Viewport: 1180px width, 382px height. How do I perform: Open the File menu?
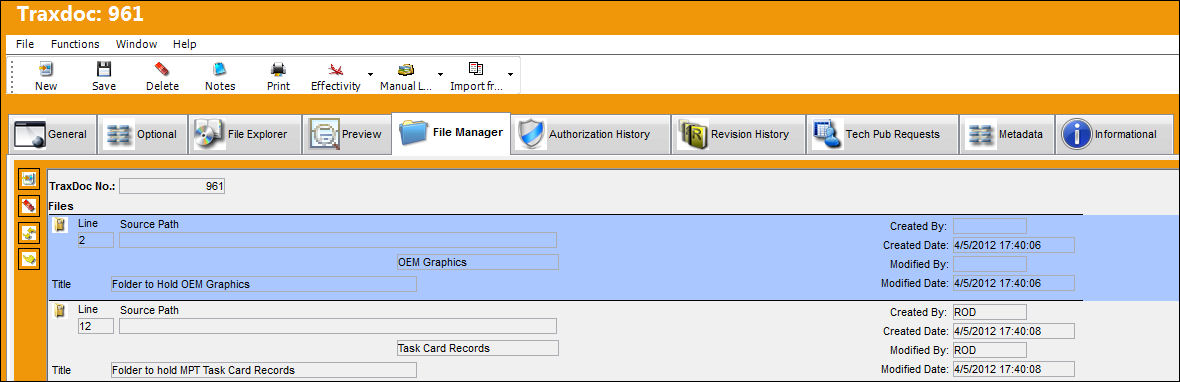point(25,44)
